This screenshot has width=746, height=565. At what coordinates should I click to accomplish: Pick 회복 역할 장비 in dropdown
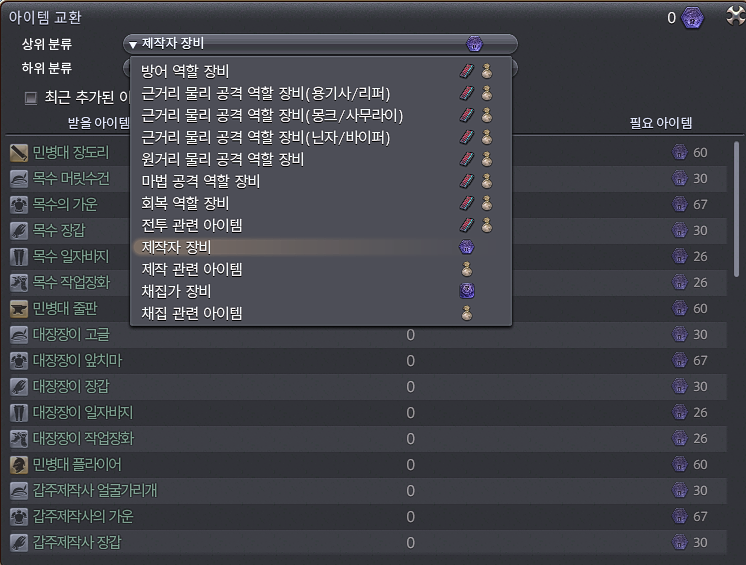coord(320,203)
